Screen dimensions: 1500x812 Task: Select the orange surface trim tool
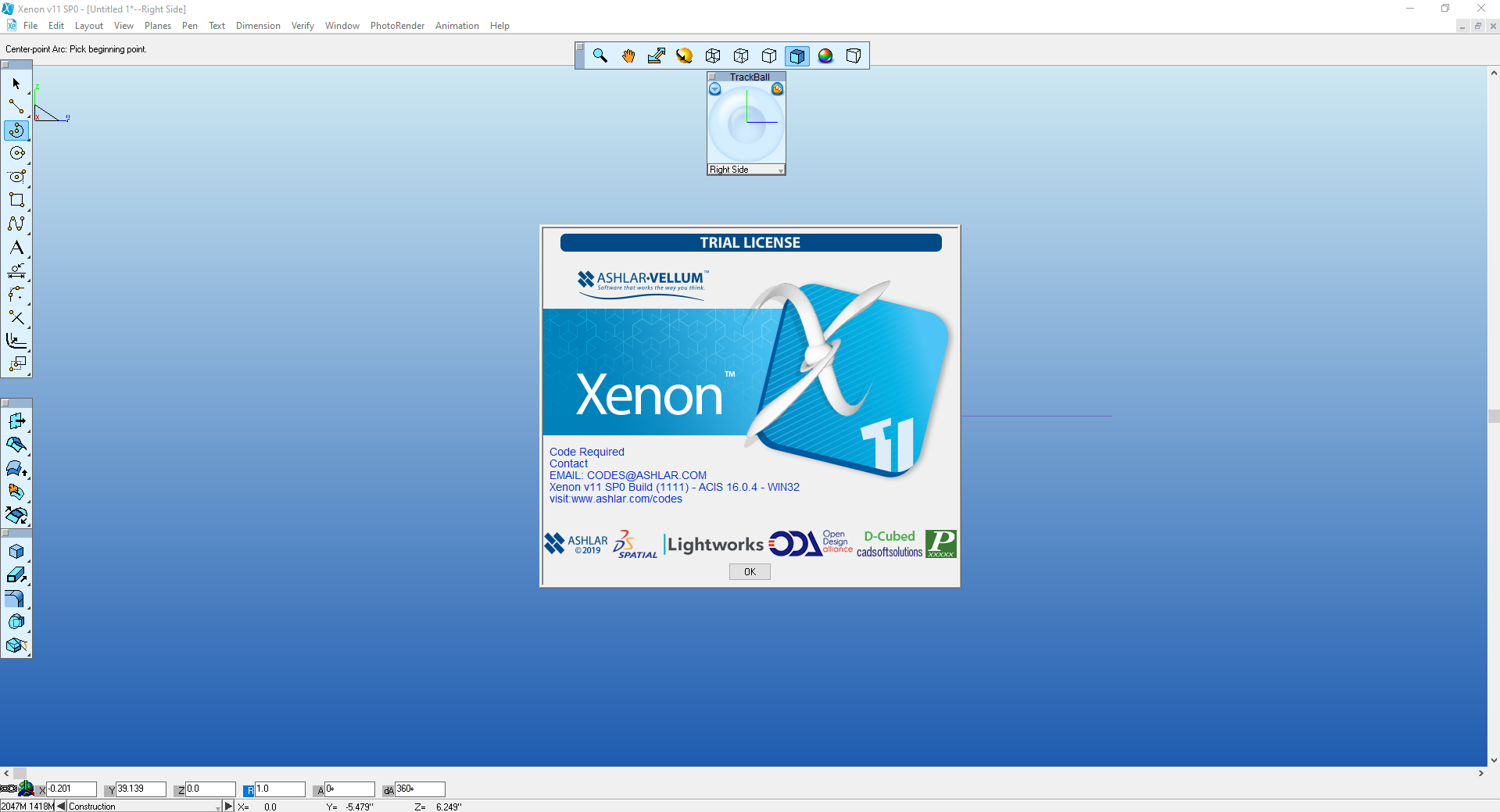(x=16, y=492)
